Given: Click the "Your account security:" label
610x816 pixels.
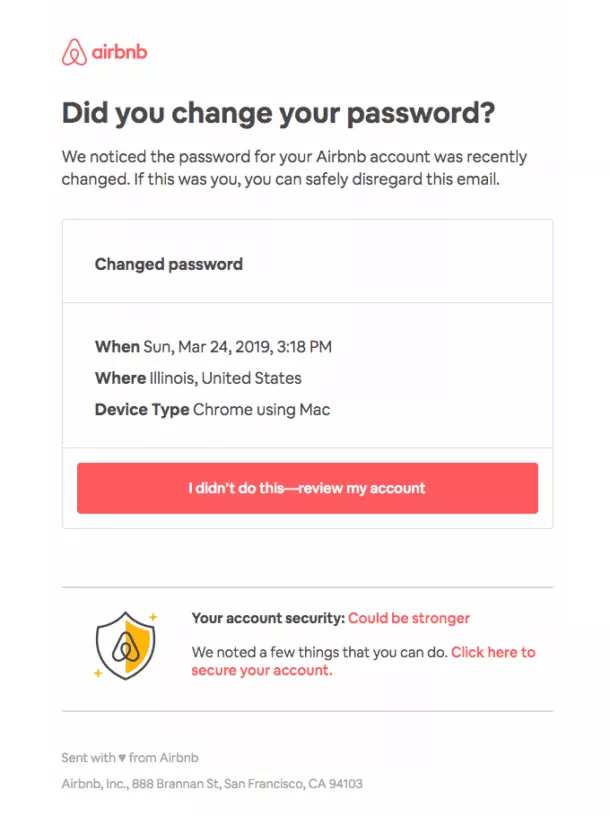Looking at the screenshot, I should [x=267, y=618].
